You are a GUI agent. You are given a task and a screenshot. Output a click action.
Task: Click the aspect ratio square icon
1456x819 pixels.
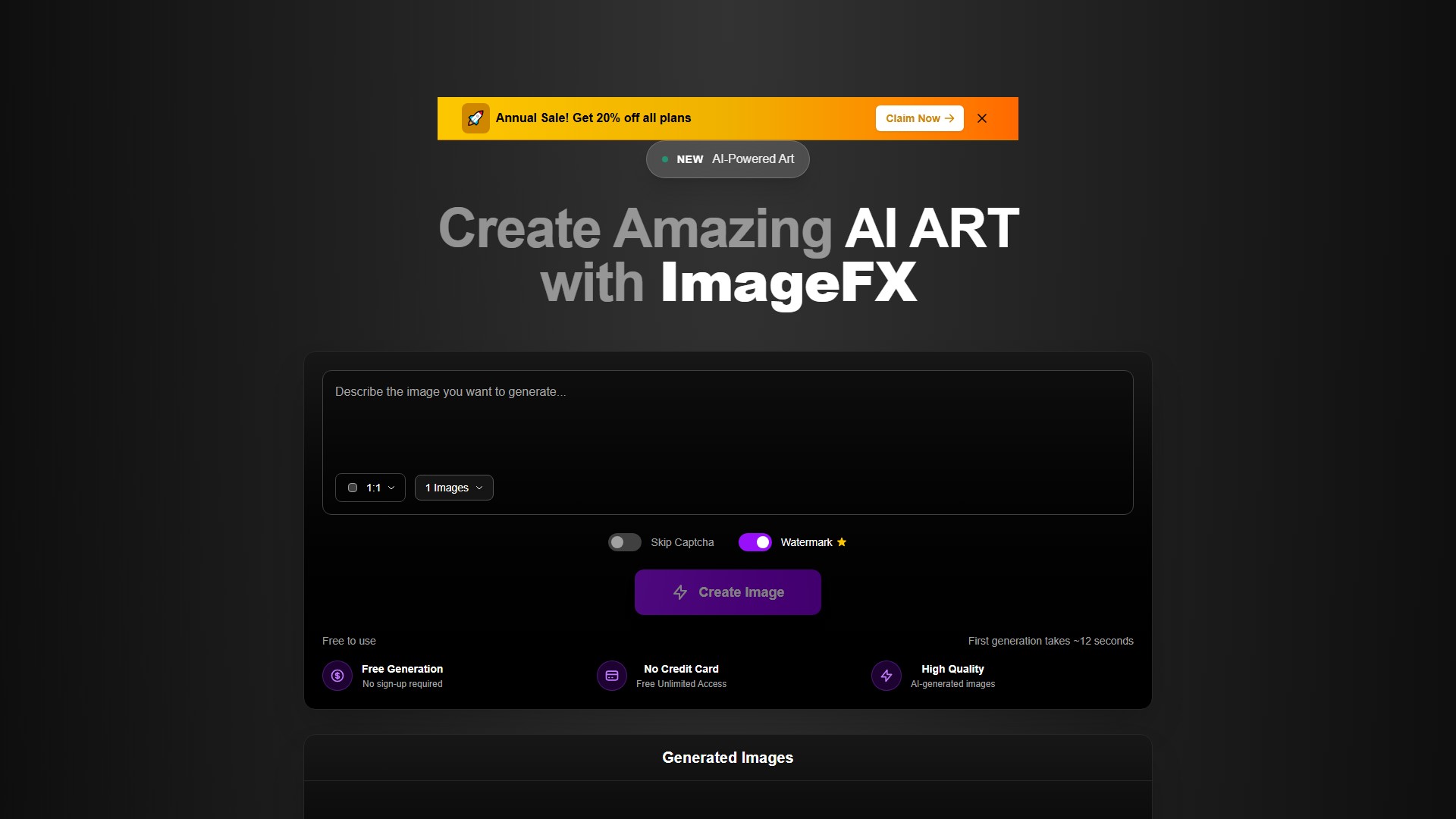pos(353,488)
